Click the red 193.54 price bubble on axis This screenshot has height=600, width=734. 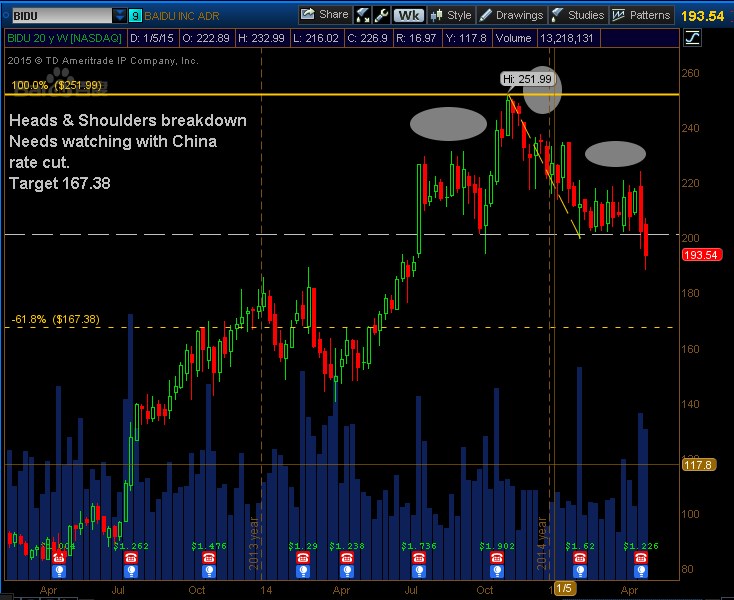pos(701,255)
